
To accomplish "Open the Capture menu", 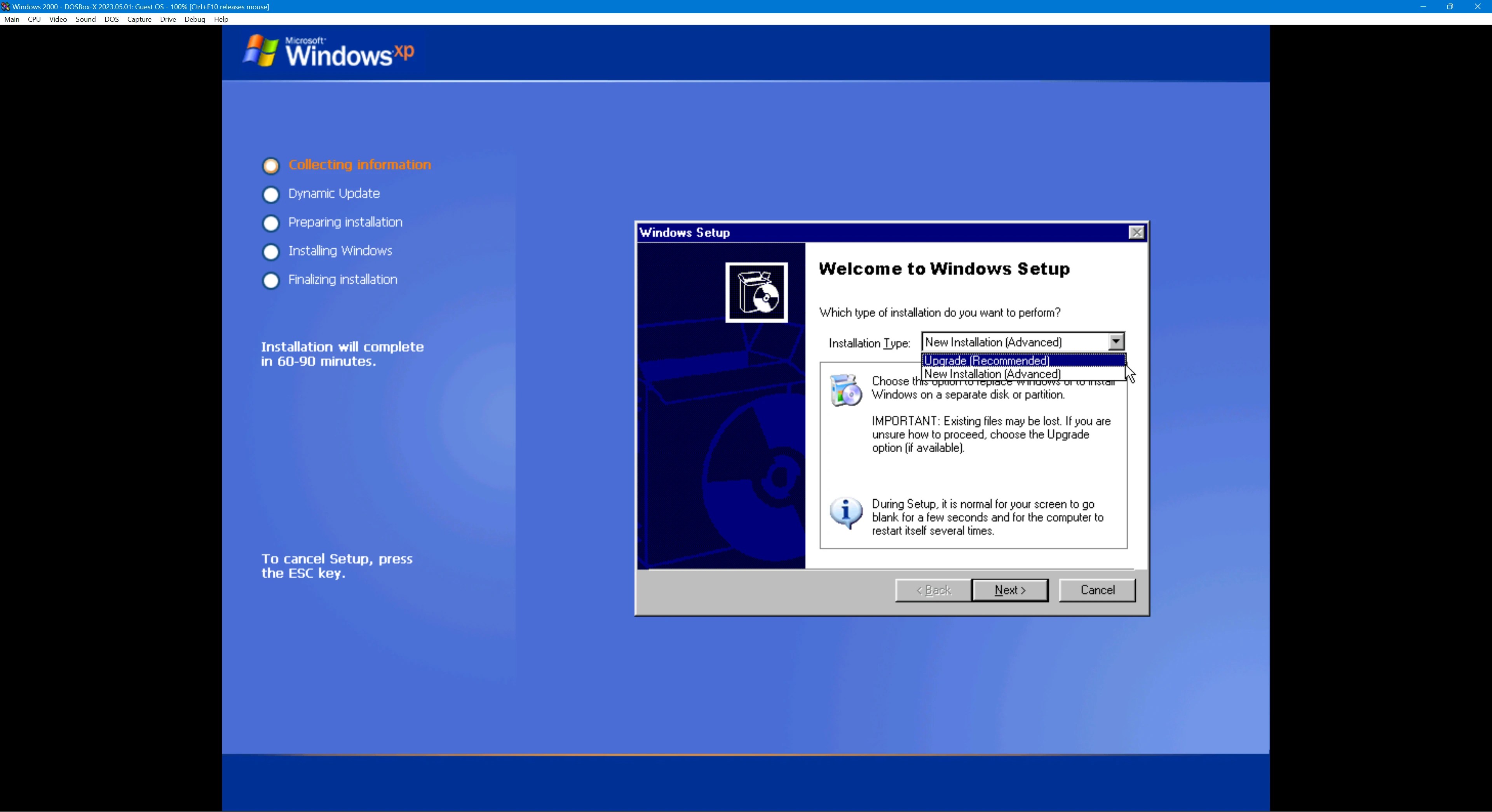I will 139,19.
